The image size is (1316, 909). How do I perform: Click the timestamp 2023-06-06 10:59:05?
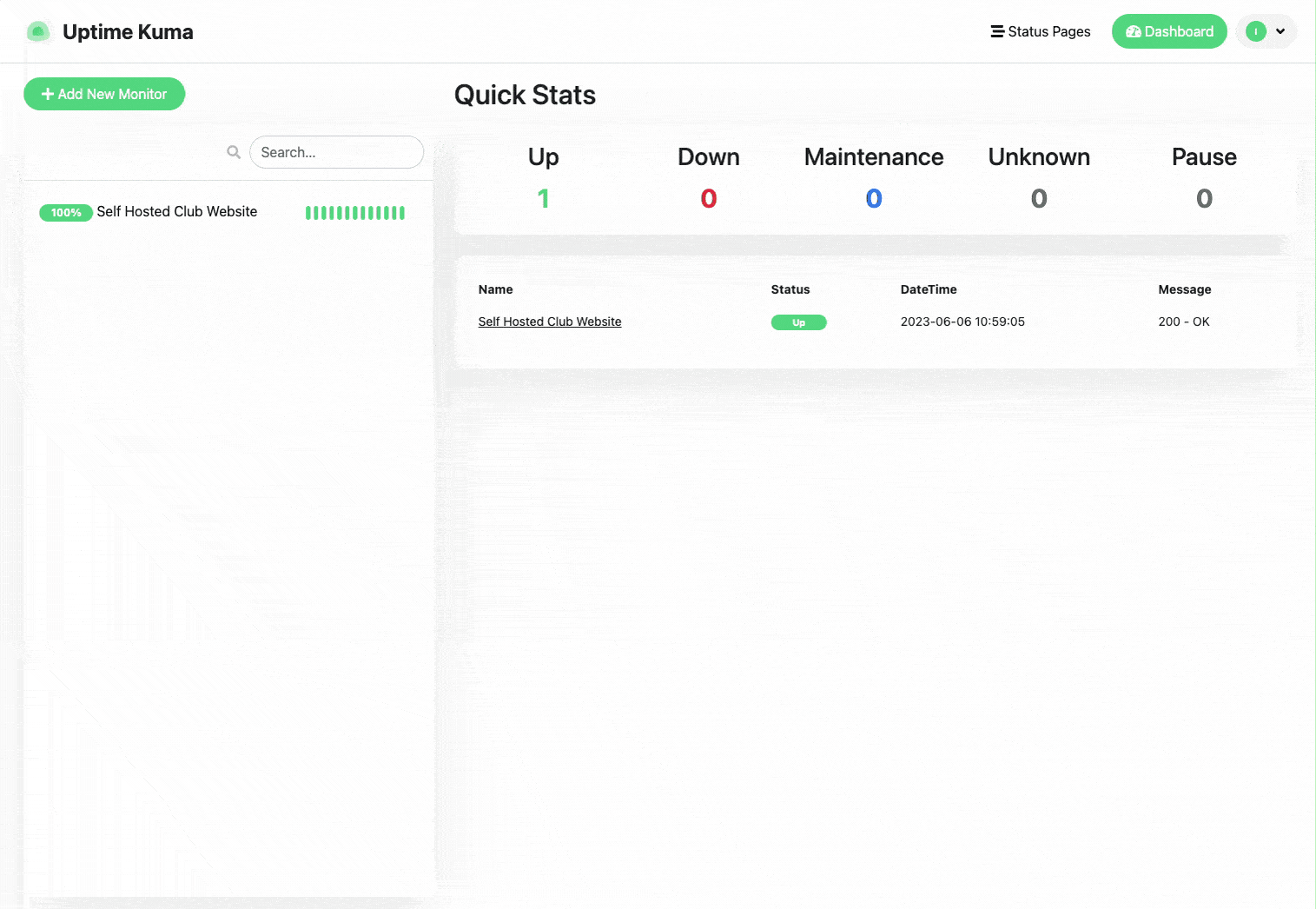[962, 322]
